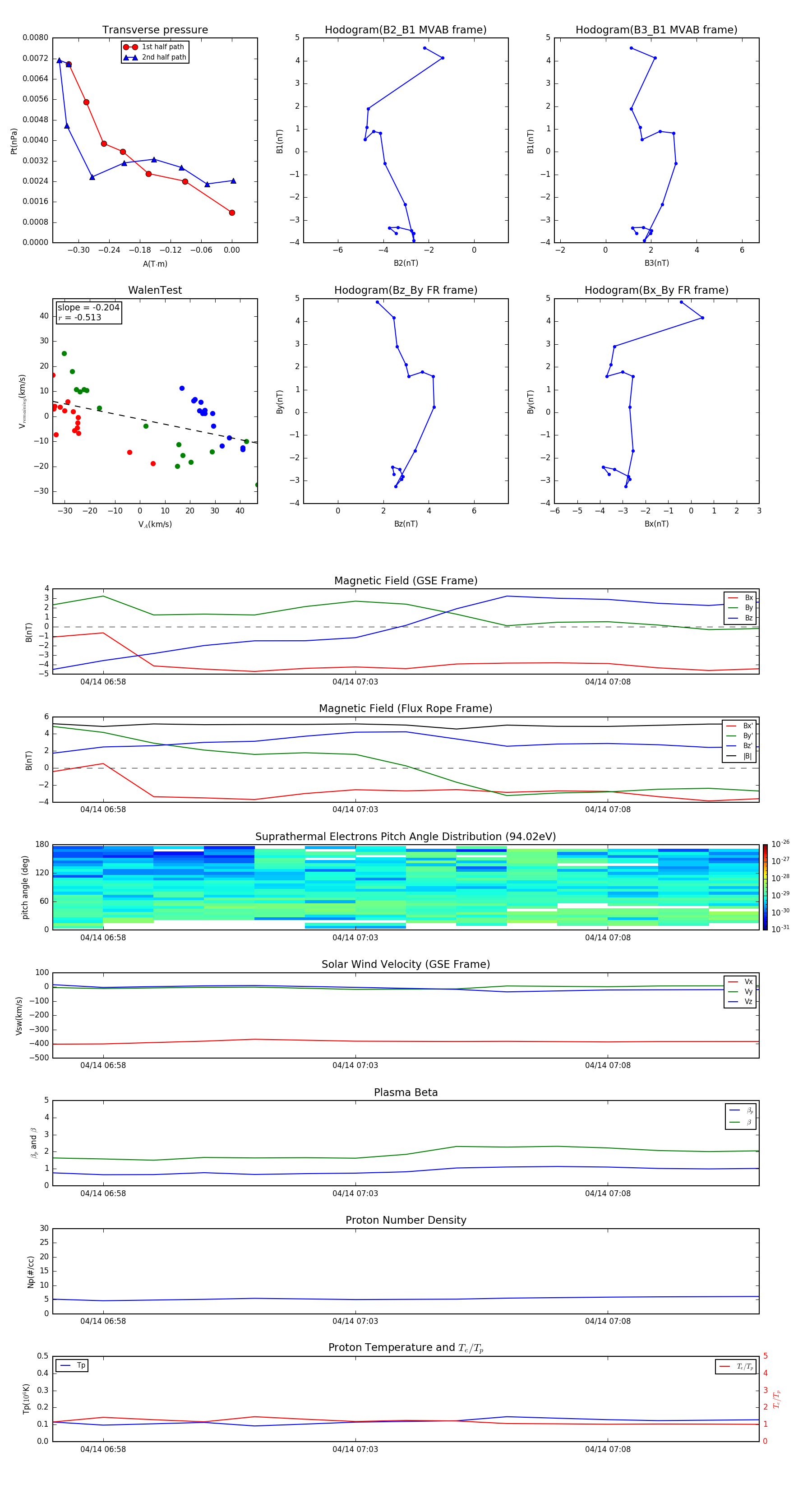Click |B| legend entry in flux rope plot

tap(739, 756)
